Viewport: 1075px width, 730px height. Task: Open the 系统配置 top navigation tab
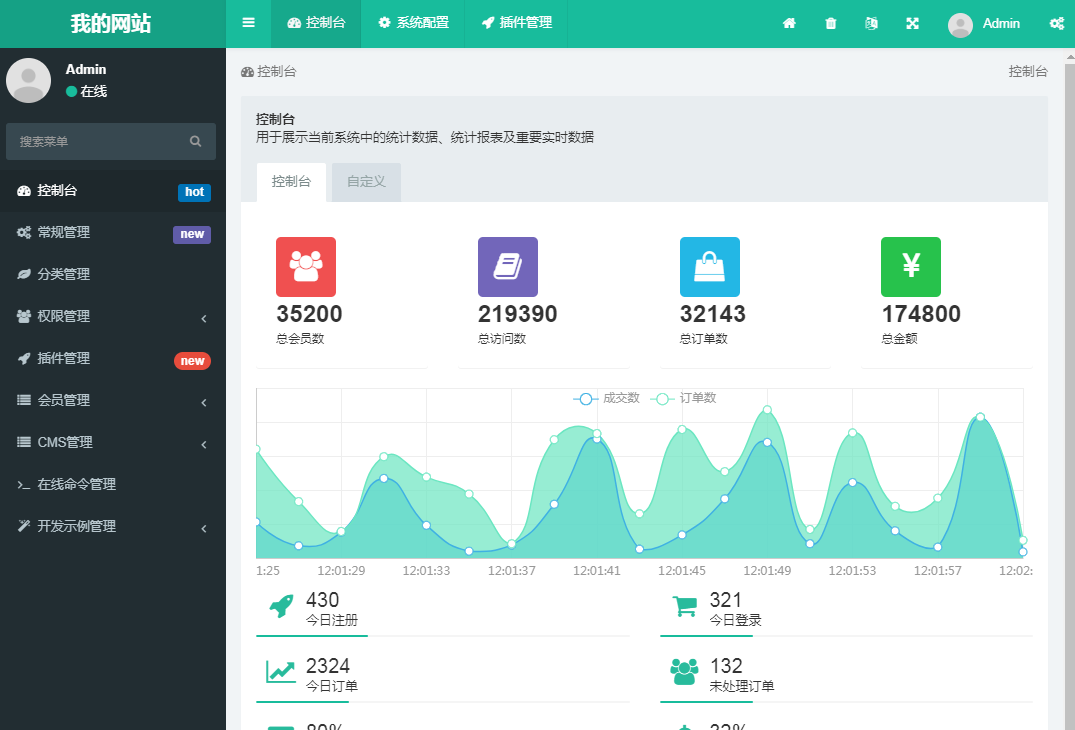pos(413,23)
